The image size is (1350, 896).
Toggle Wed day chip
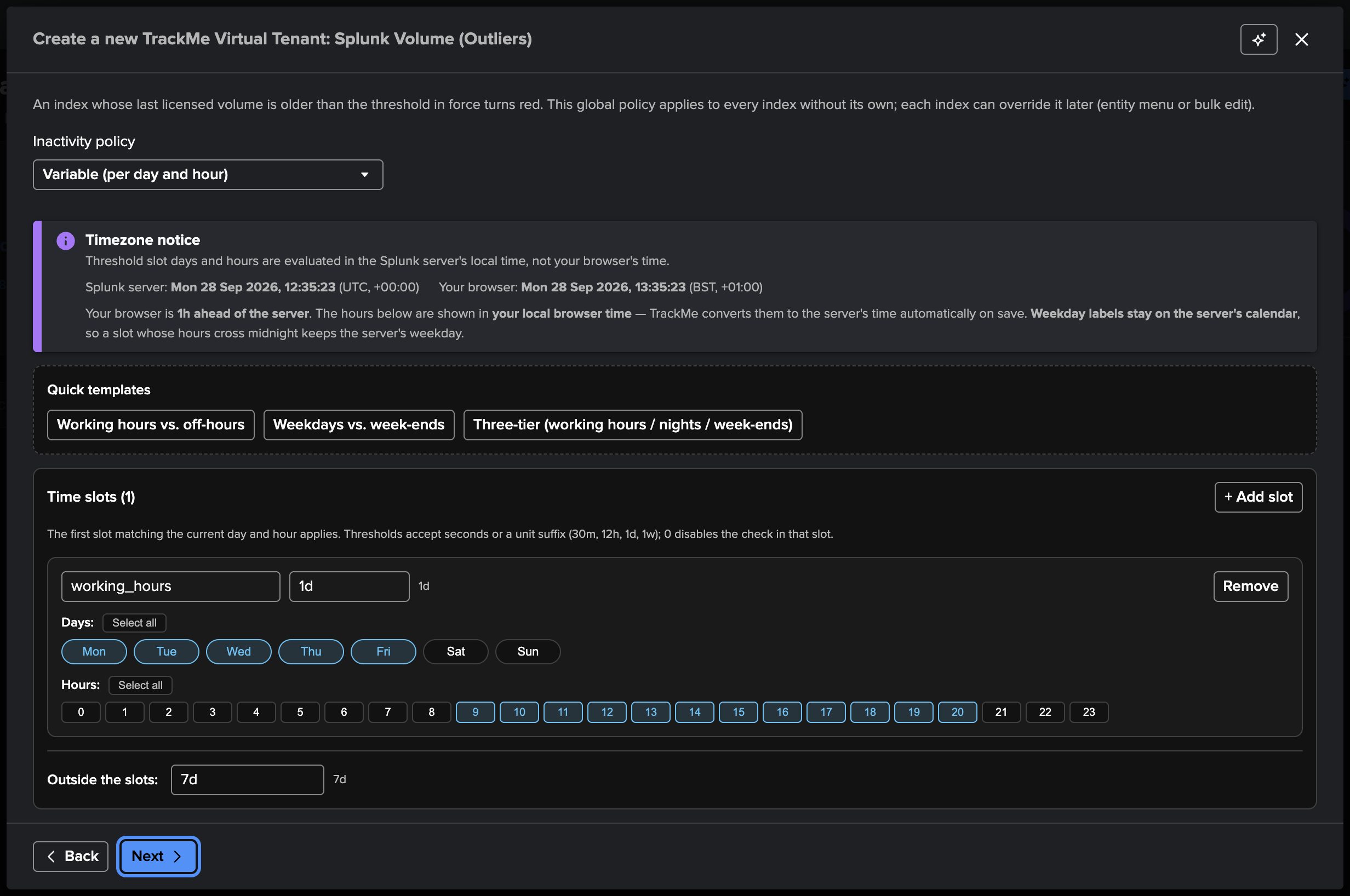(239, 651)
